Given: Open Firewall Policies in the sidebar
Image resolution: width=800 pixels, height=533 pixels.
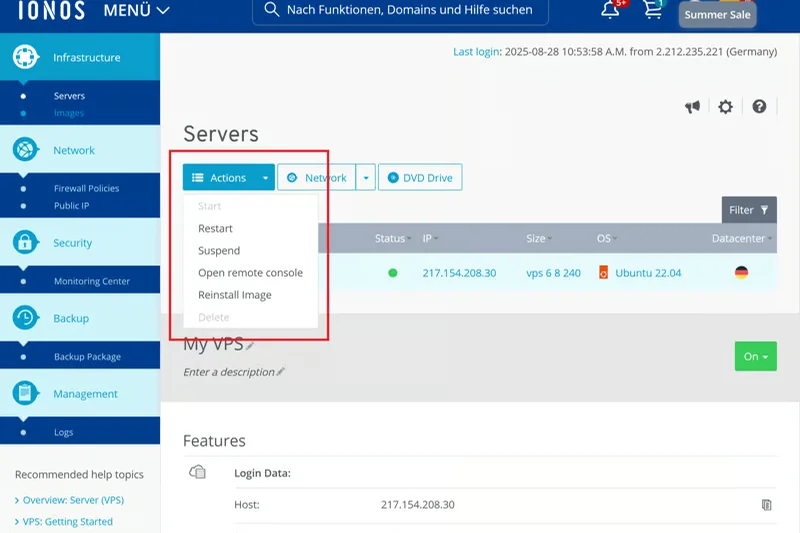Looking at the screenshot, I should (x=86, y=188).
